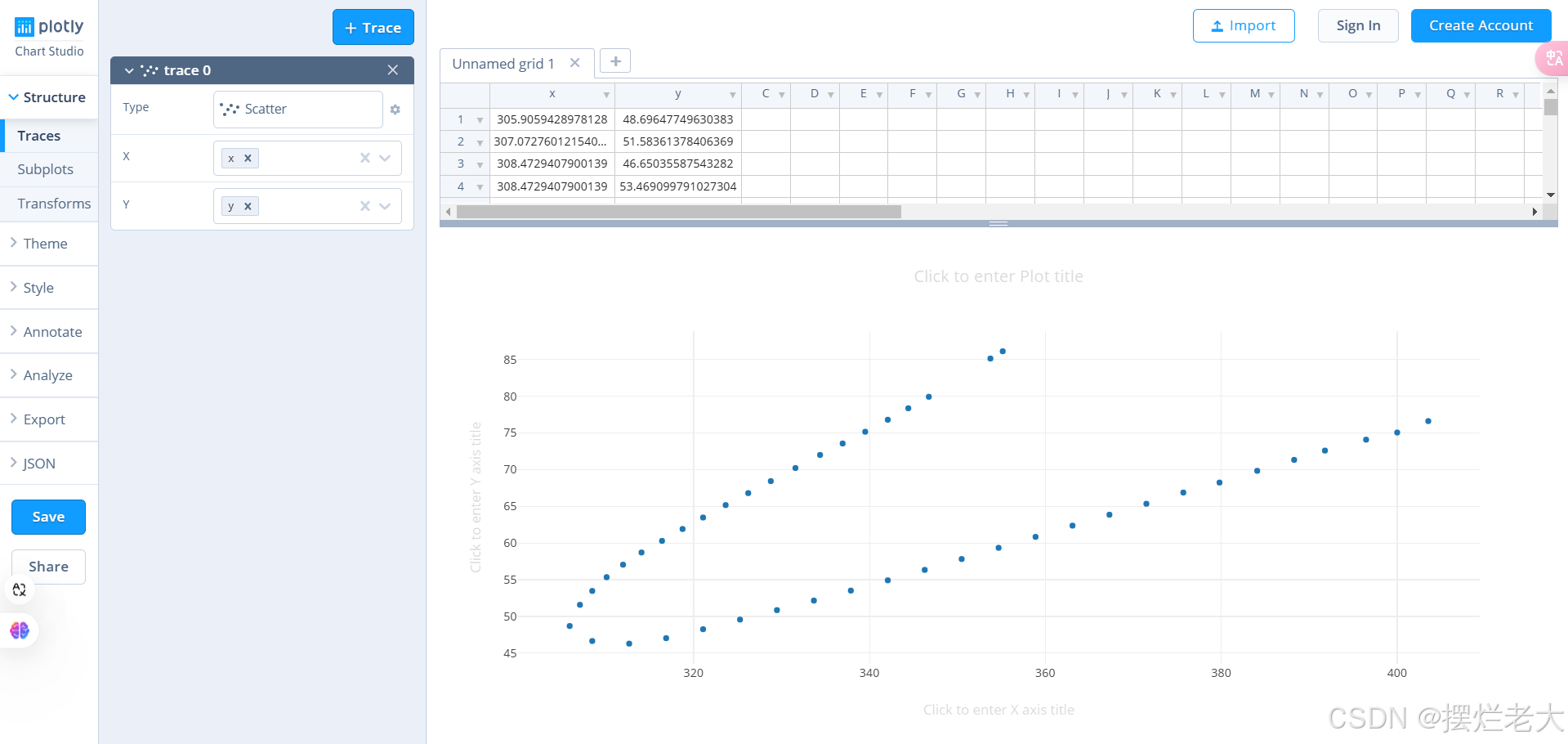
Task: Share the chart
Action: click(x=48, y=567)
